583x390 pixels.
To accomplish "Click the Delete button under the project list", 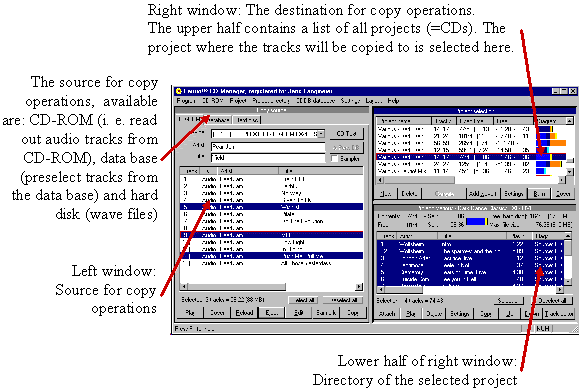I will [x=409, y=194].
